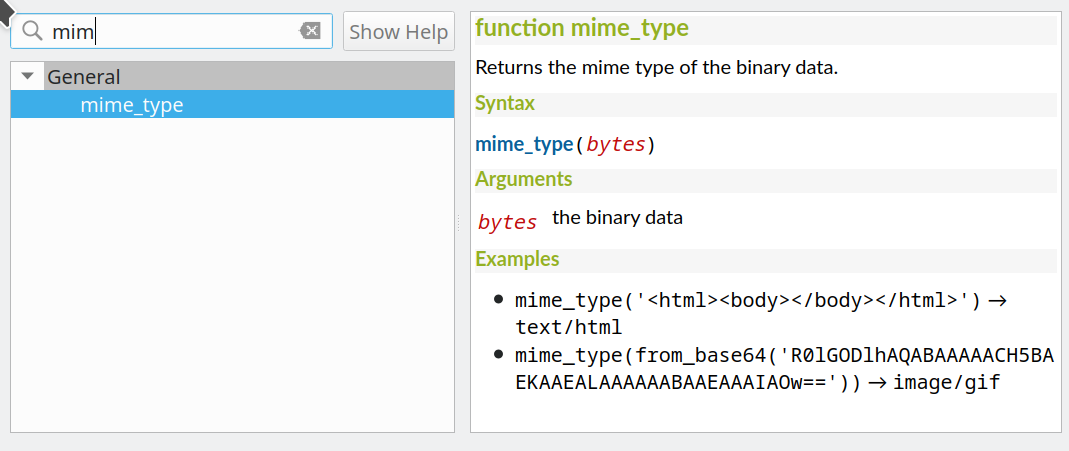Collapse the General group triangle

[x=28, y=77]
